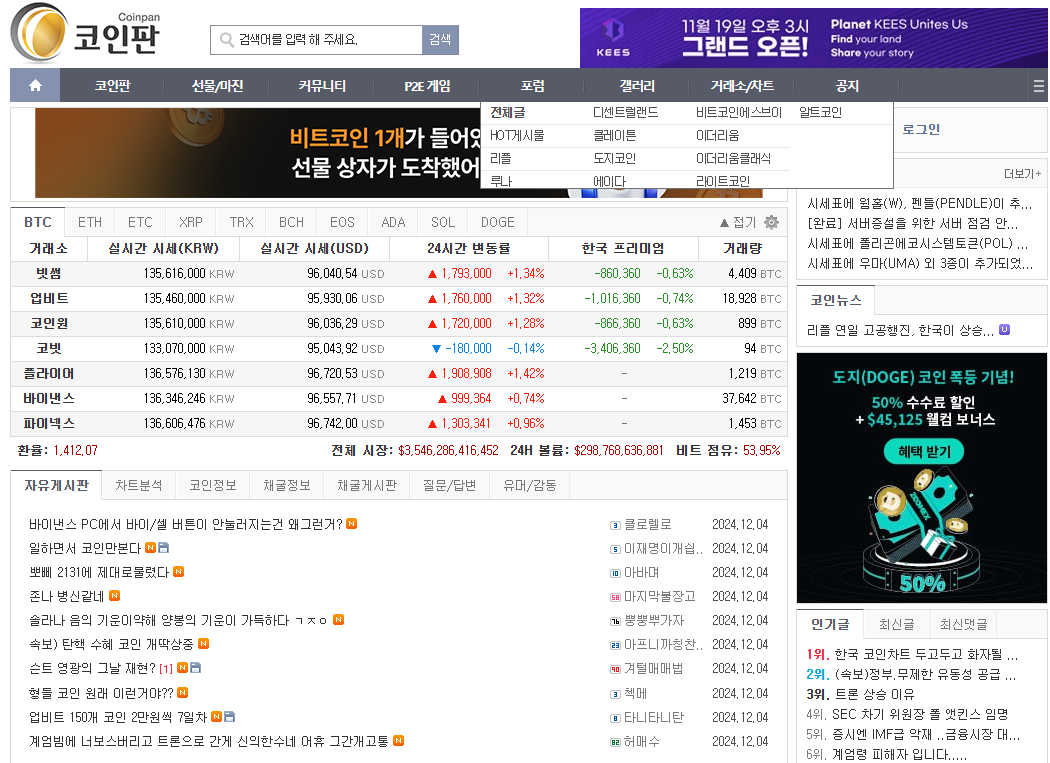The image size is (1050, 763).
Task: Select 비트코인에스브이 in forum dropdown
Action: pos(739,113)
